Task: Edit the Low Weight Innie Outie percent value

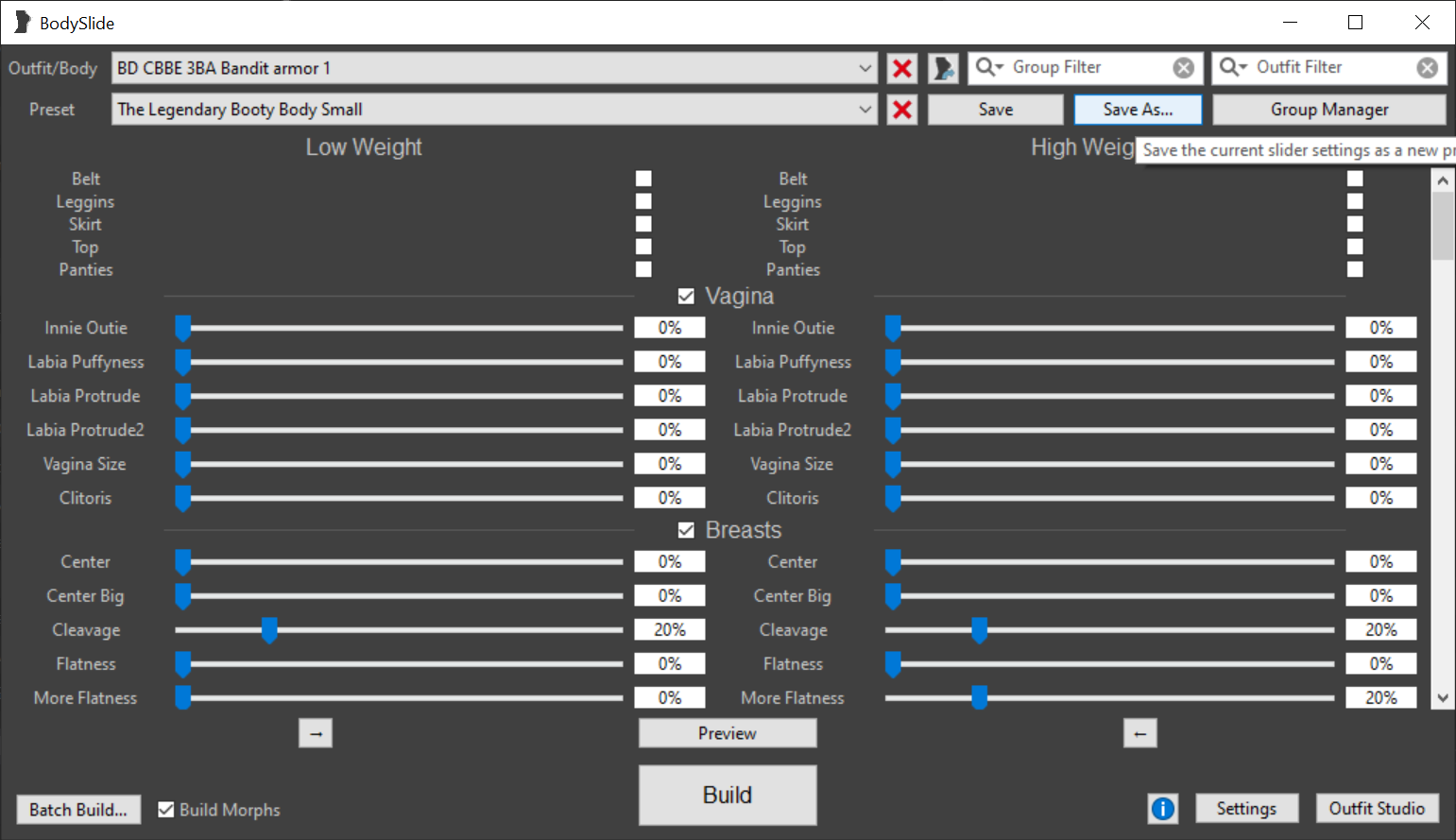Action: (670, 328)
